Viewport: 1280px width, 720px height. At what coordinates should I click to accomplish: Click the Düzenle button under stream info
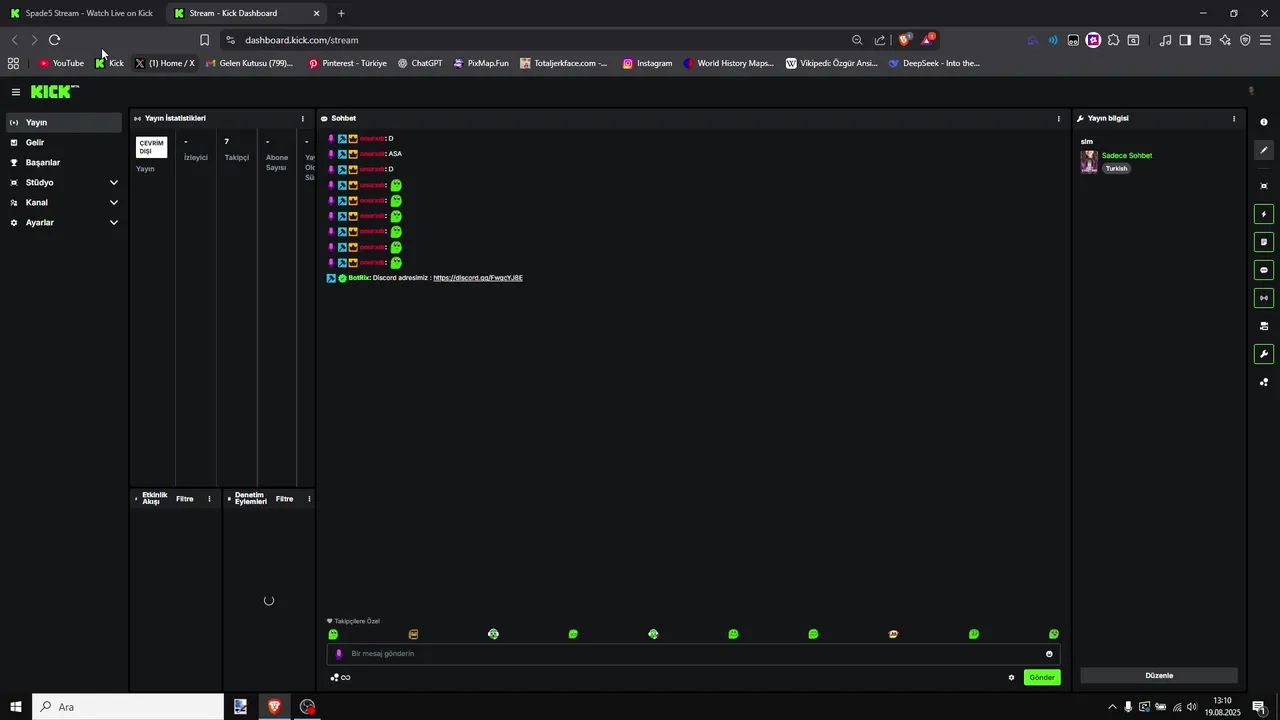point(1159,675)
